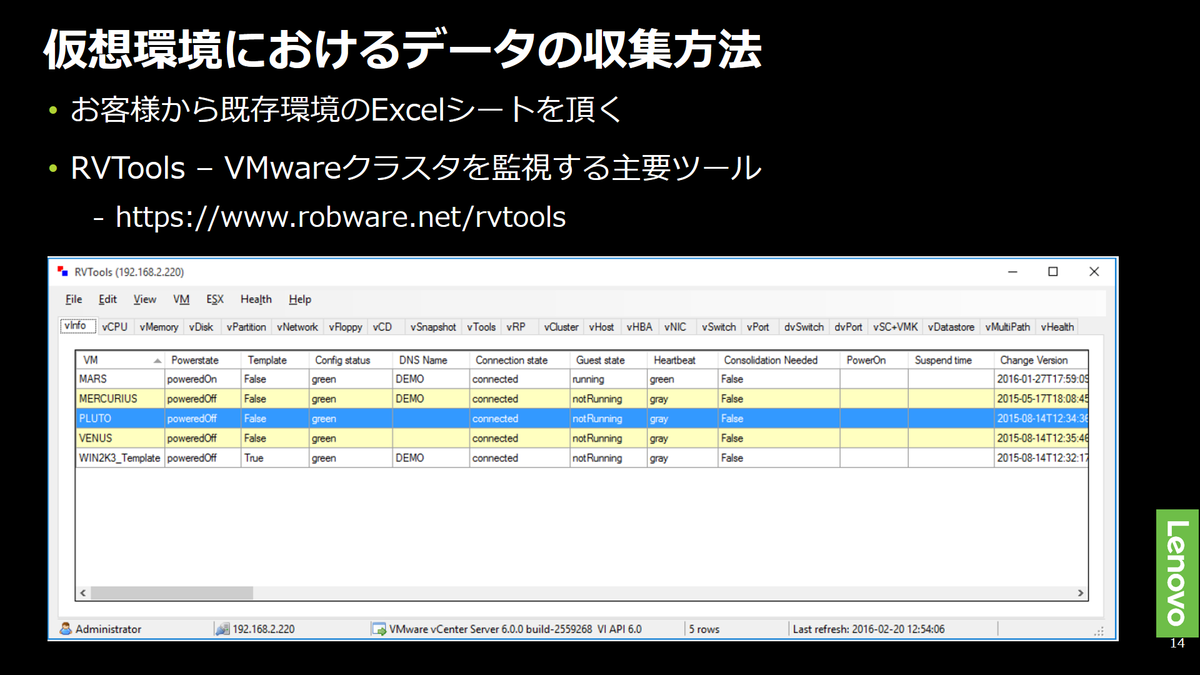
Task: Sort by the Powerstate column header
Action: coord(203,360)
